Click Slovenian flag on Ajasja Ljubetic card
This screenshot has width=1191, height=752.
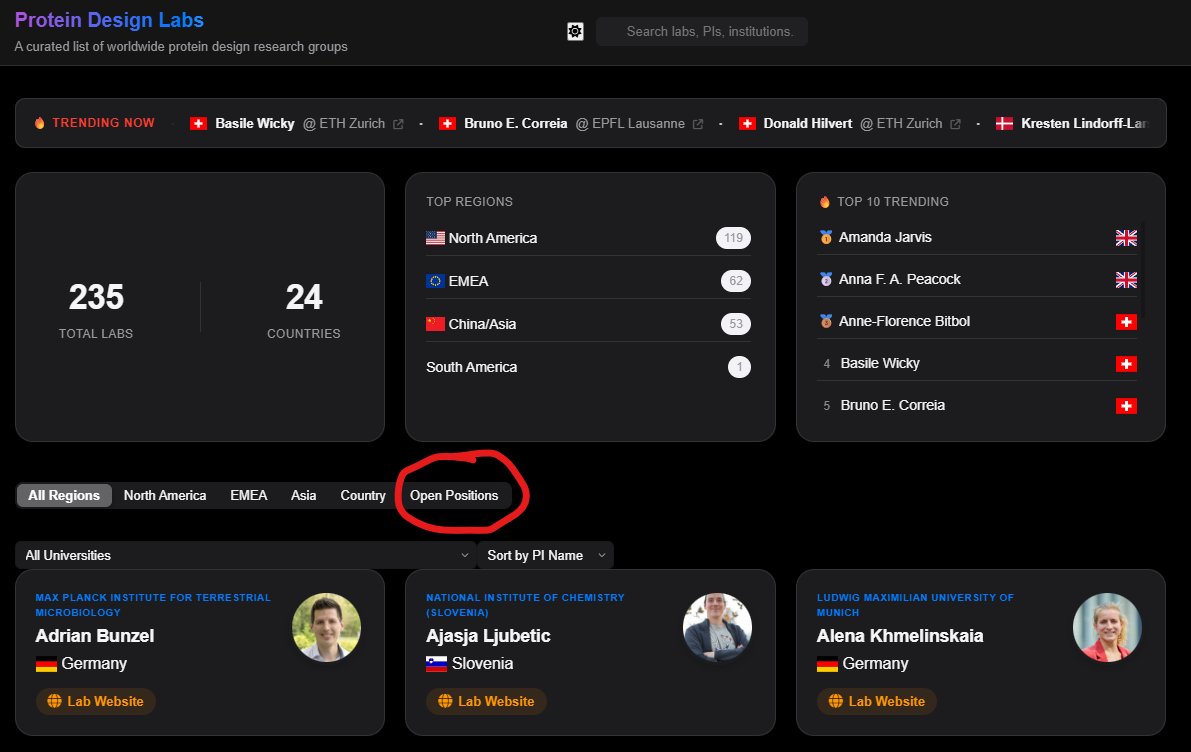coord(437,664)
